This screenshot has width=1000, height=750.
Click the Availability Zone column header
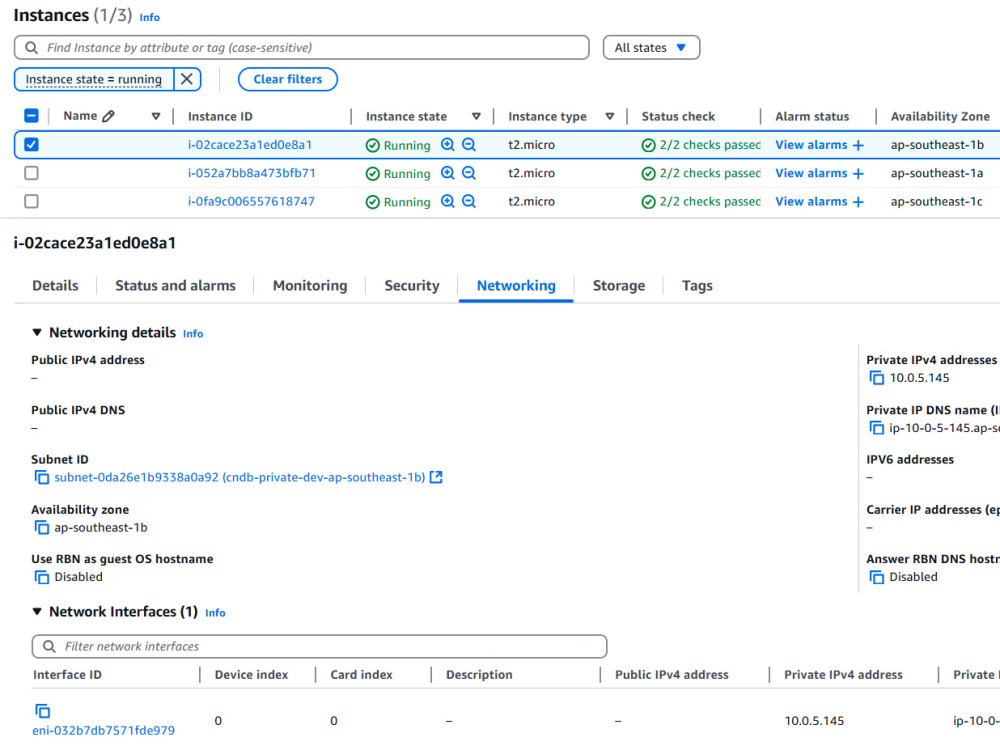coord(940,117)
